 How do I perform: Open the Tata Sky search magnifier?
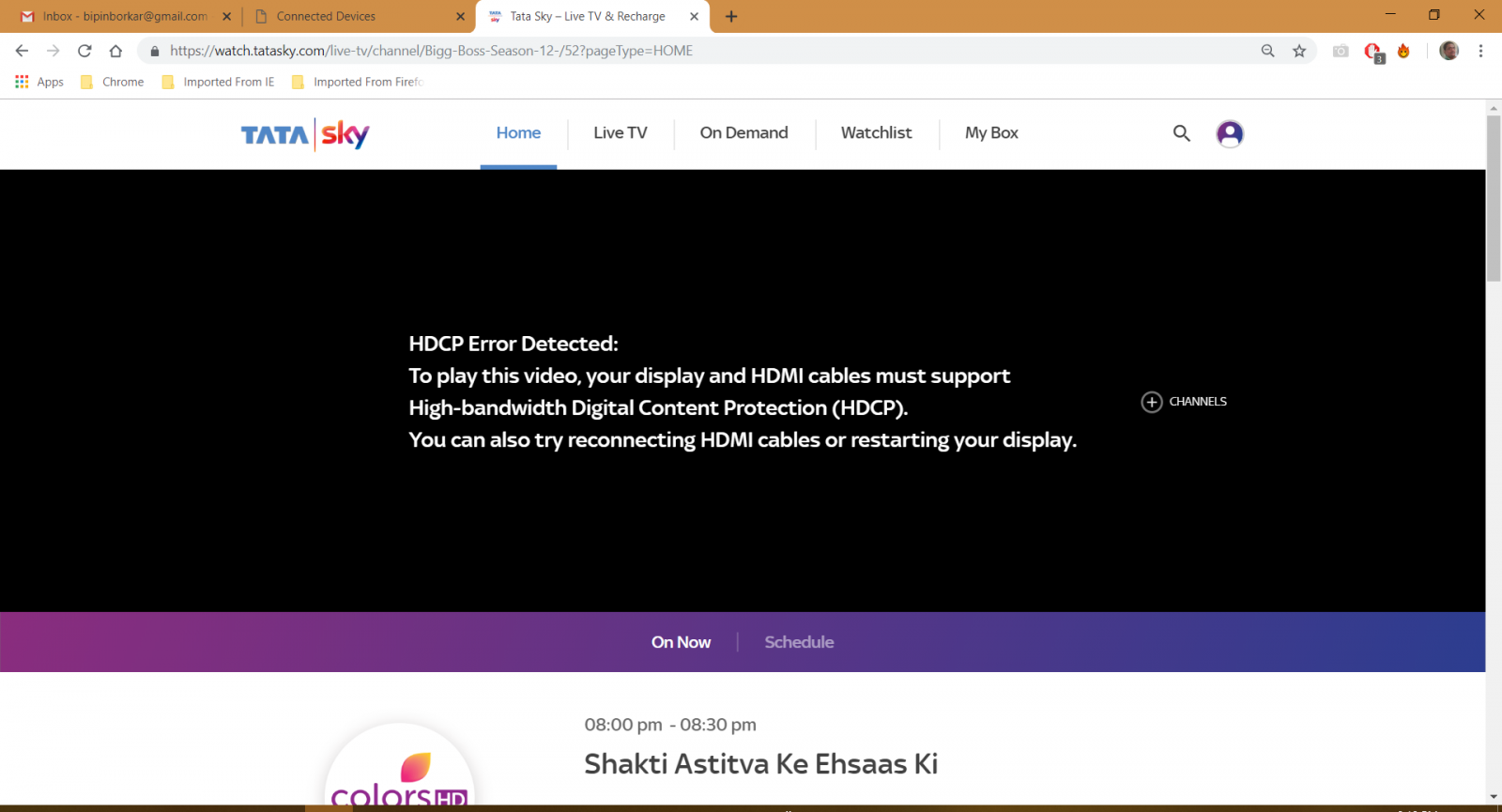(x=1182, y=133)
